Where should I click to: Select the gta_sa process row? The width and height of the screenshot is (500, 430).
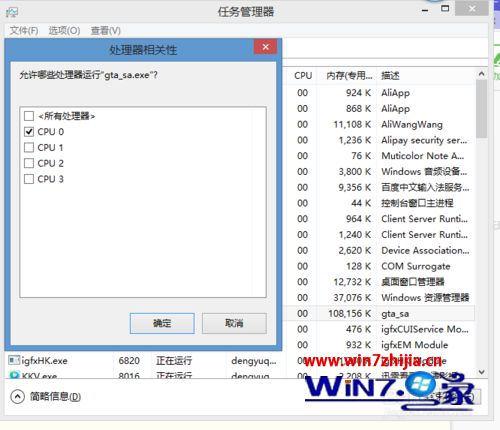[380, 313]
